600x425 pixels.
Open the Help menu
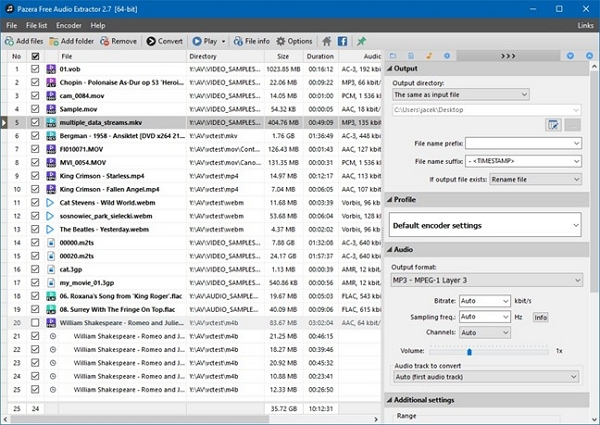point(98,25)
